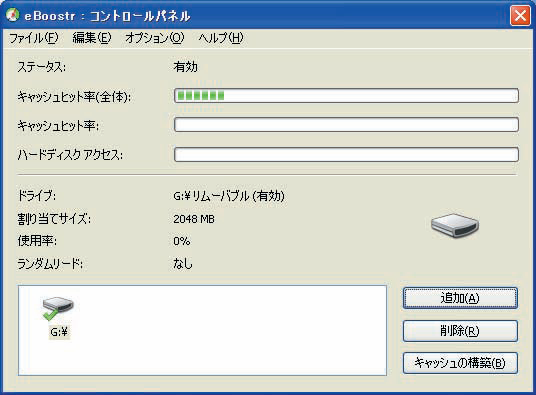Screen dimensions: 536x395
Task: Click the 0% usage rate value
Action: [x=182, y=241]
